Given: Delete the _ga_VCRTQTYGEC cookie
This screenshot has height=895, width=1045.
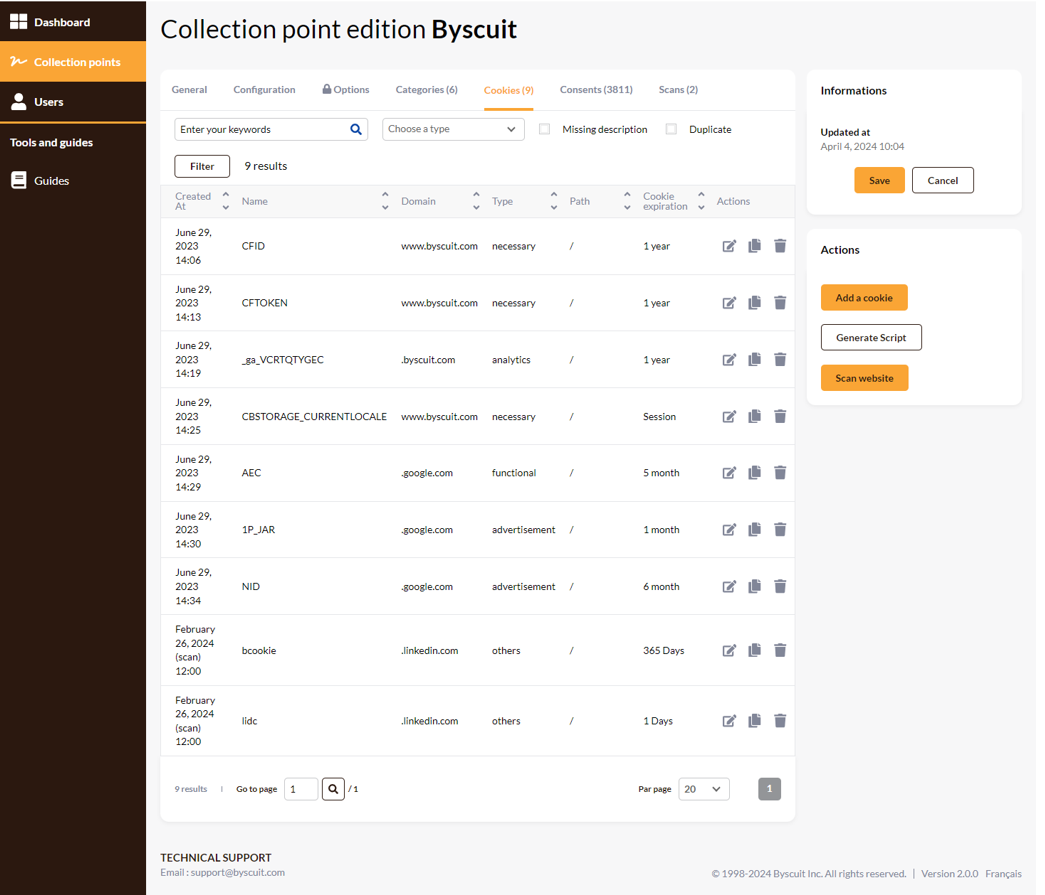Looking at the screenshot, I should click(x=780, y=359).
